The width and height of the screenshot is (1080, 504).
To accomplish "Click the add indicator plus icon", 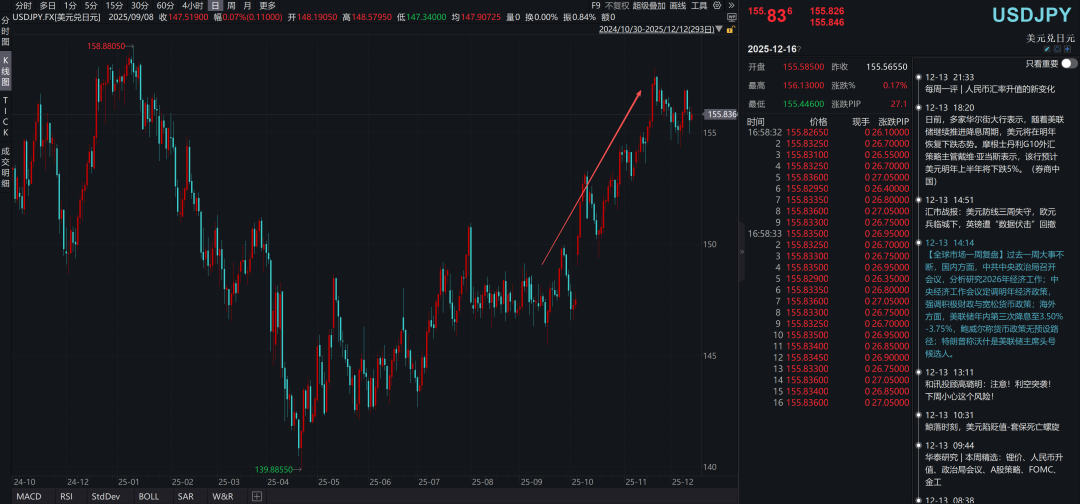I will coord(256,496).
